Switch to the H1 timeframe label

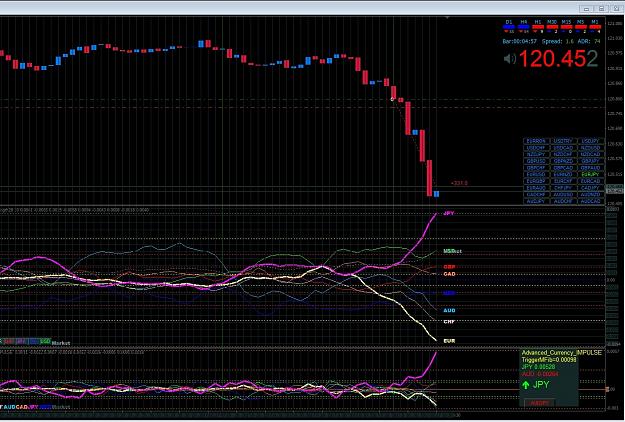pyautogui.click(x=538, y=22)
